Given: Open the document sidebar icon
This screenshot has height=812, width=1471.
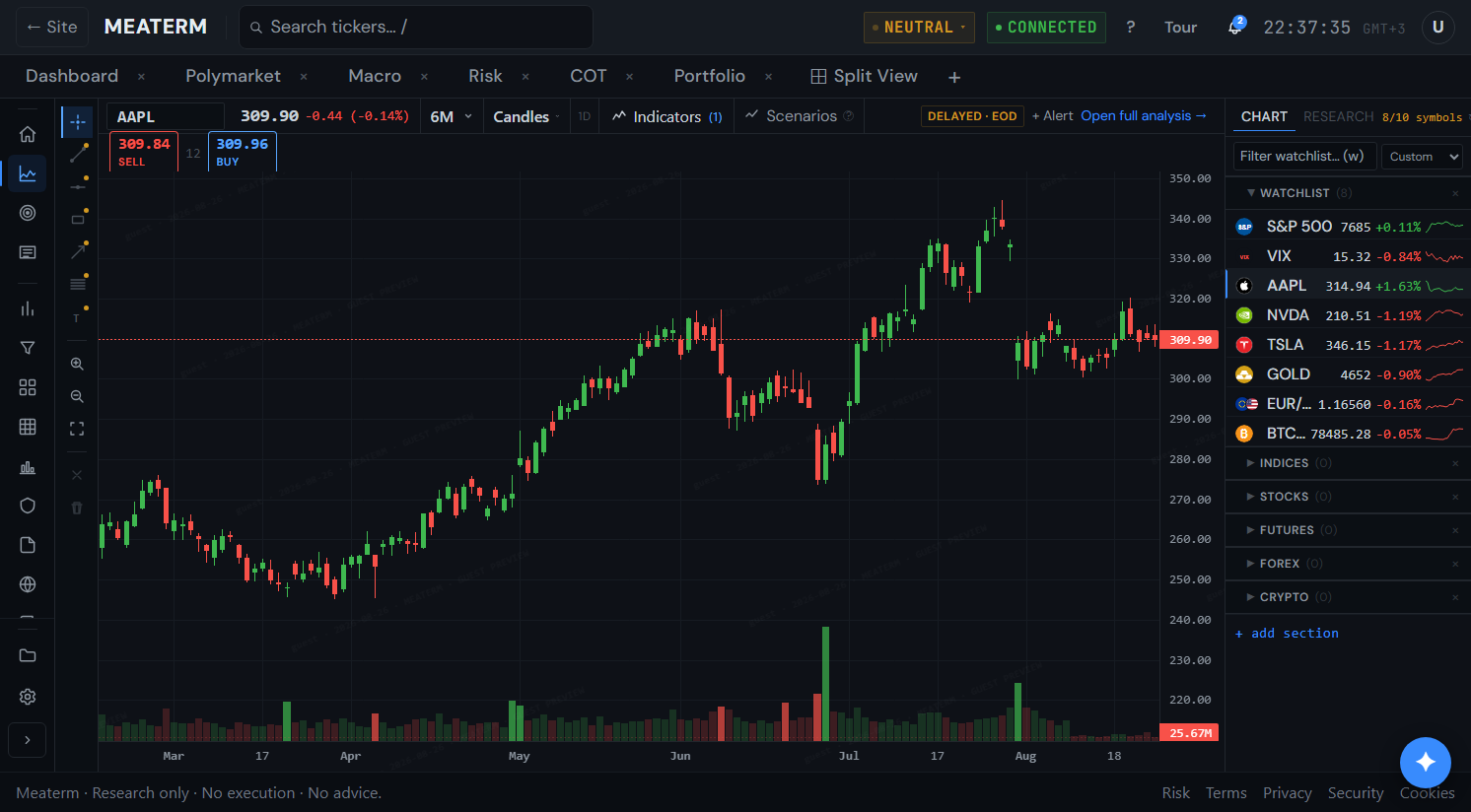Looking at the screenshot, I should coord(28,545).
